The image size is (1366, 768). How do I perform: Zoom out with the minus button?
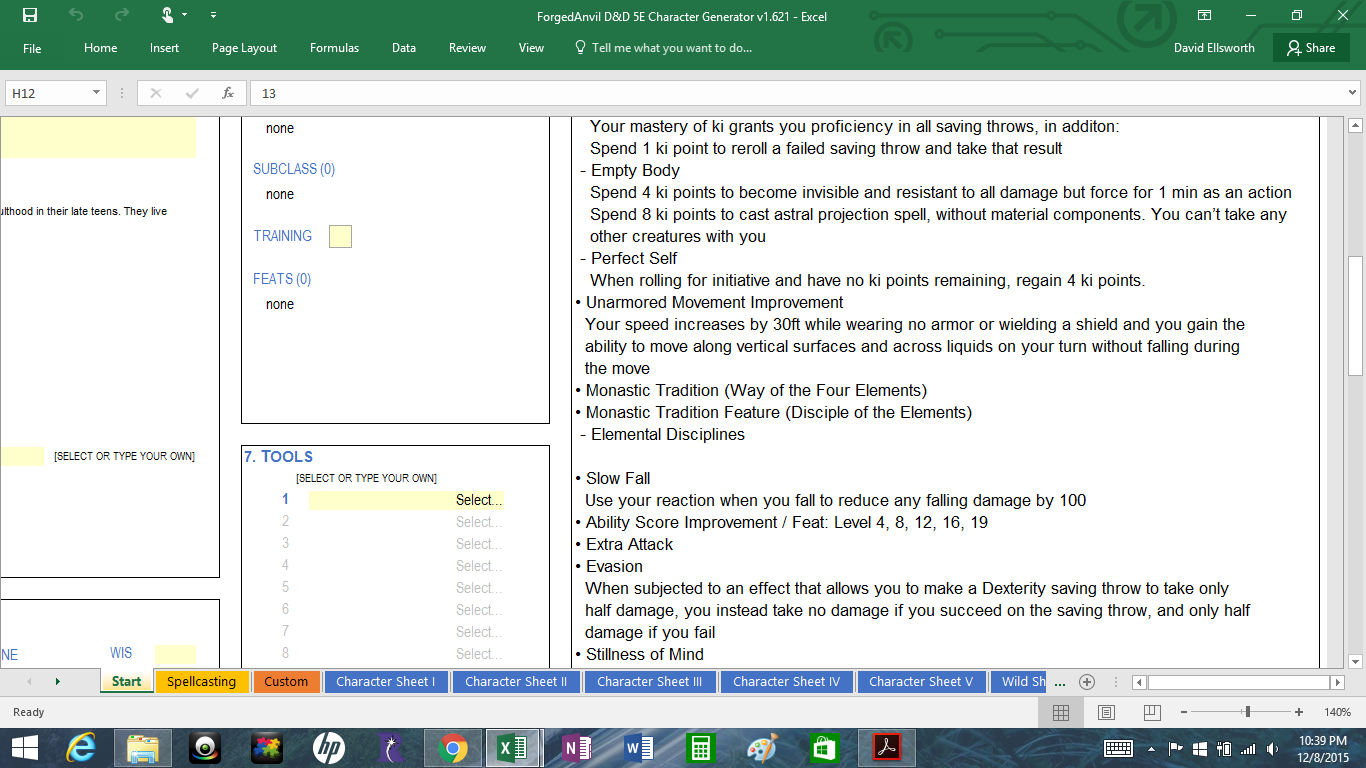tap(1184, 712)
